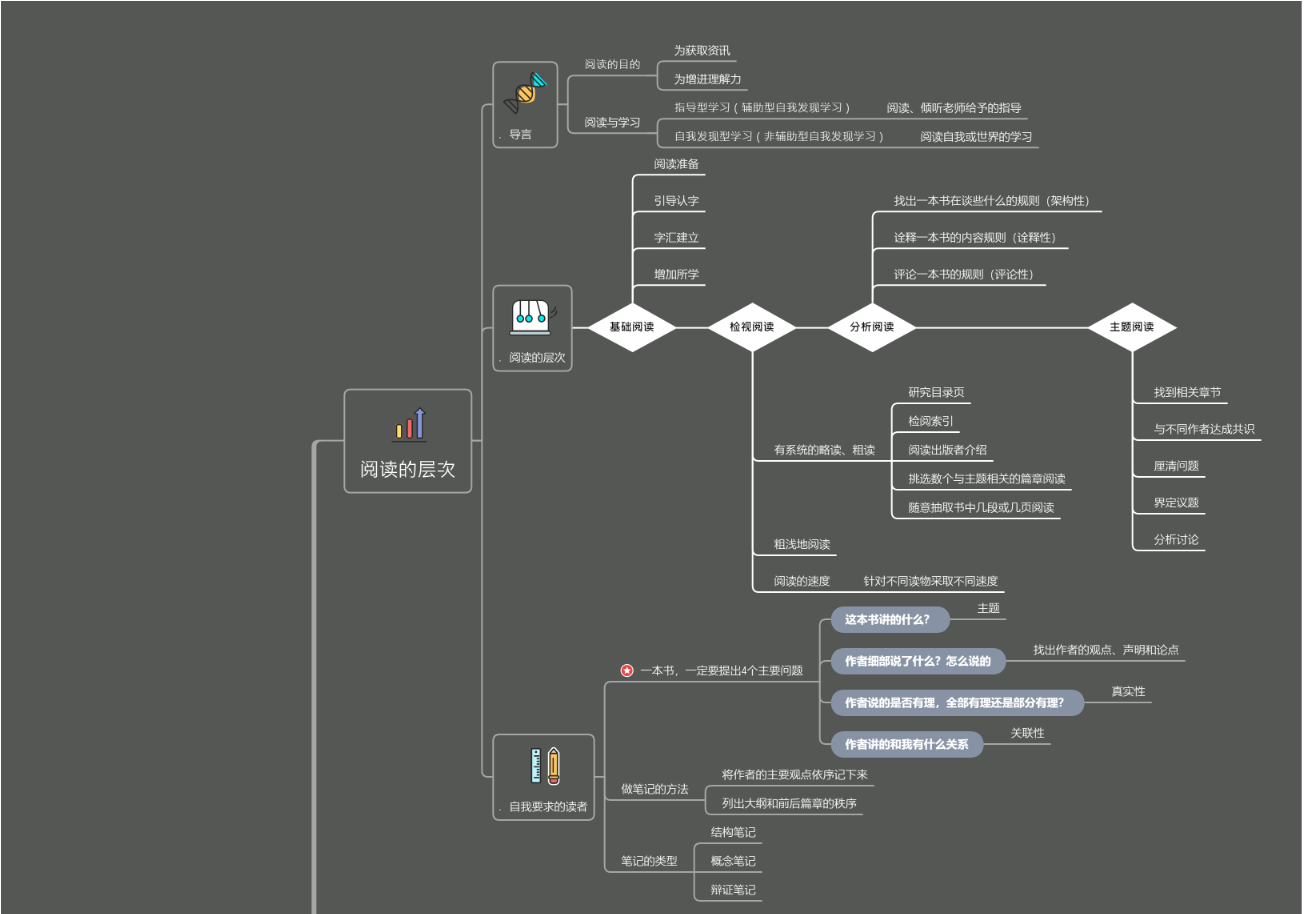Select the root topic 阅读的层次
The height and width of the screenshot is (914, 1304).
[408, 441]
